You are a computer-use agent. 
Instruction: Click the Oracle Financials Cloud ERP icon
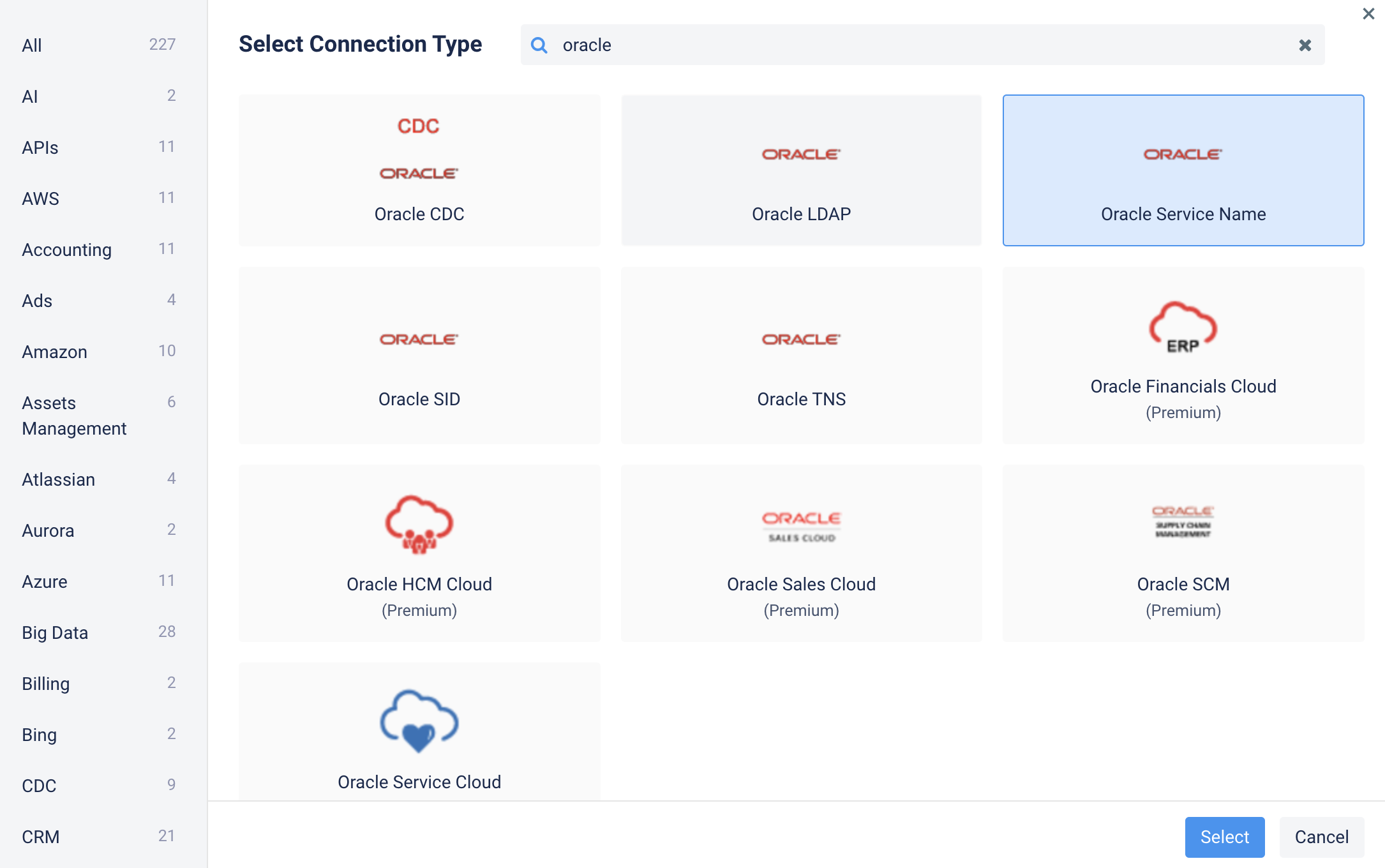tap(1183, 327)
